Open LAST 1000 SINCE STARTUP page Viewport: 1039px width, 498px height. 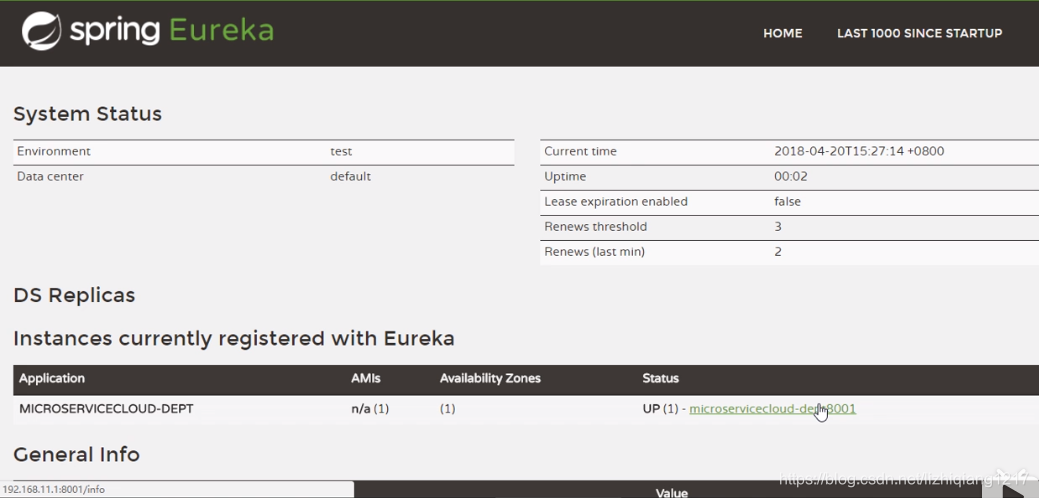coord(920,33)
